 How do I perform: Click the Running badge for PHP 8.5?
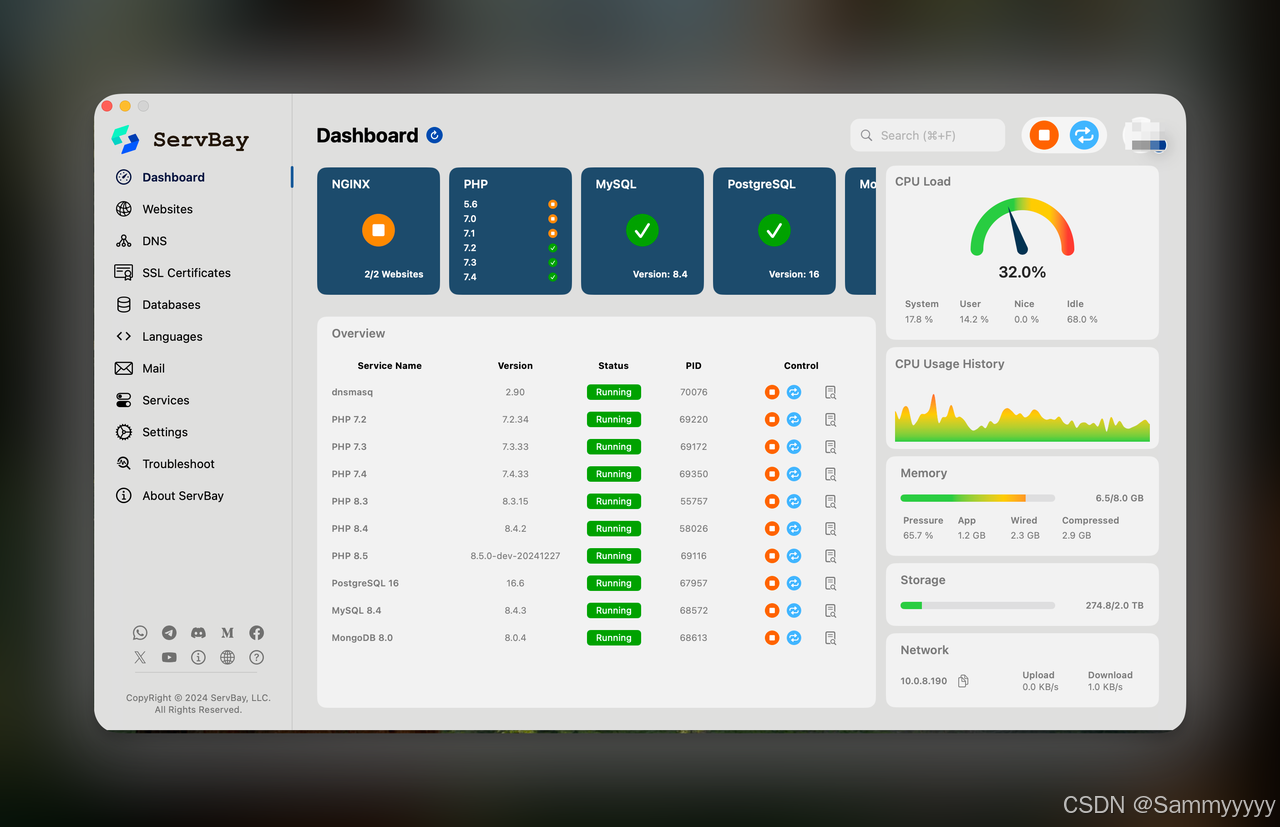point(614,556)
